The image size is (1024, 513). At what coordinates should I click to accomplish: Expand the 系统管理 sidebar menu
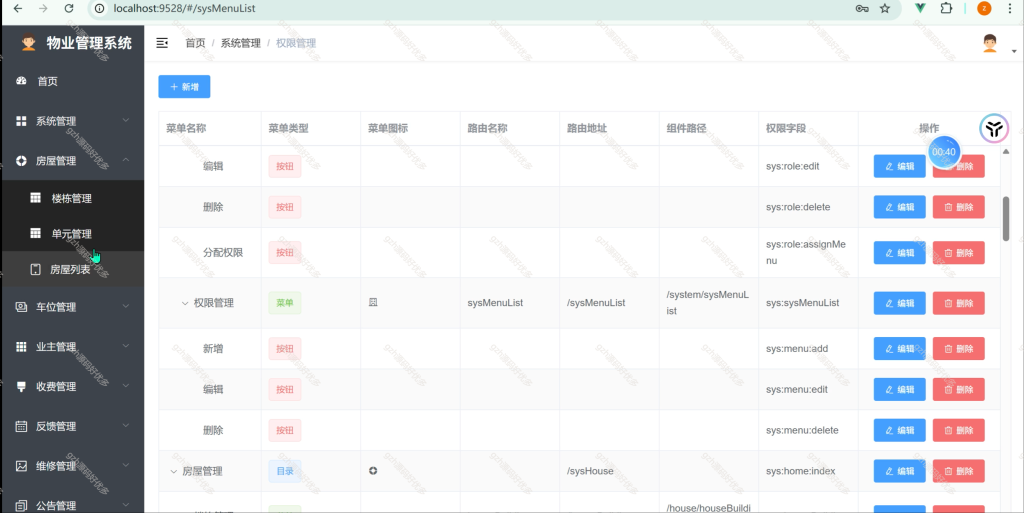(72, 121)
